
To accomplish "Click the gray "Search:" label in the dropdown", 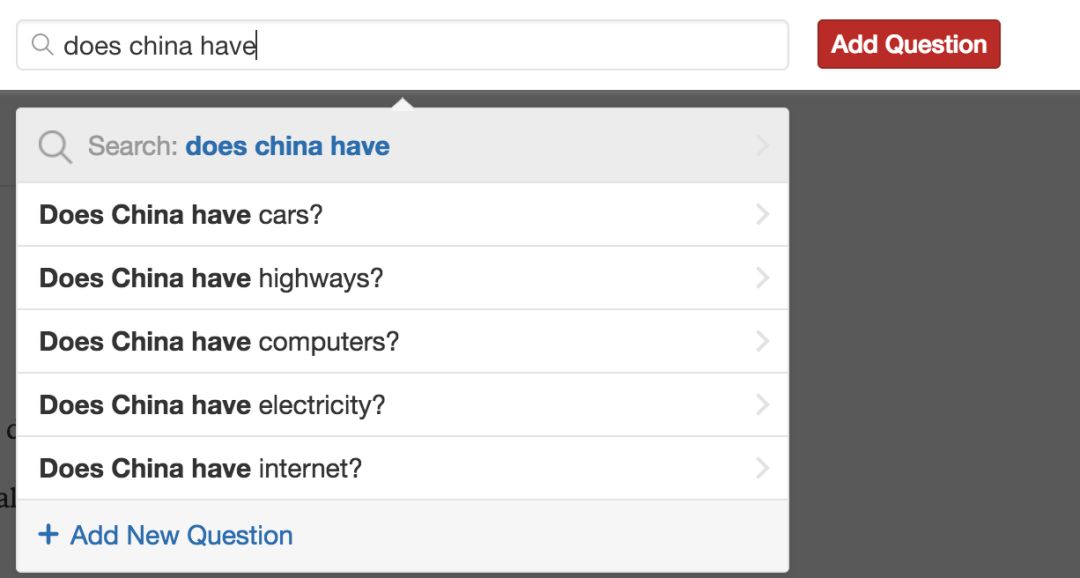I will (x=132, y=146).
